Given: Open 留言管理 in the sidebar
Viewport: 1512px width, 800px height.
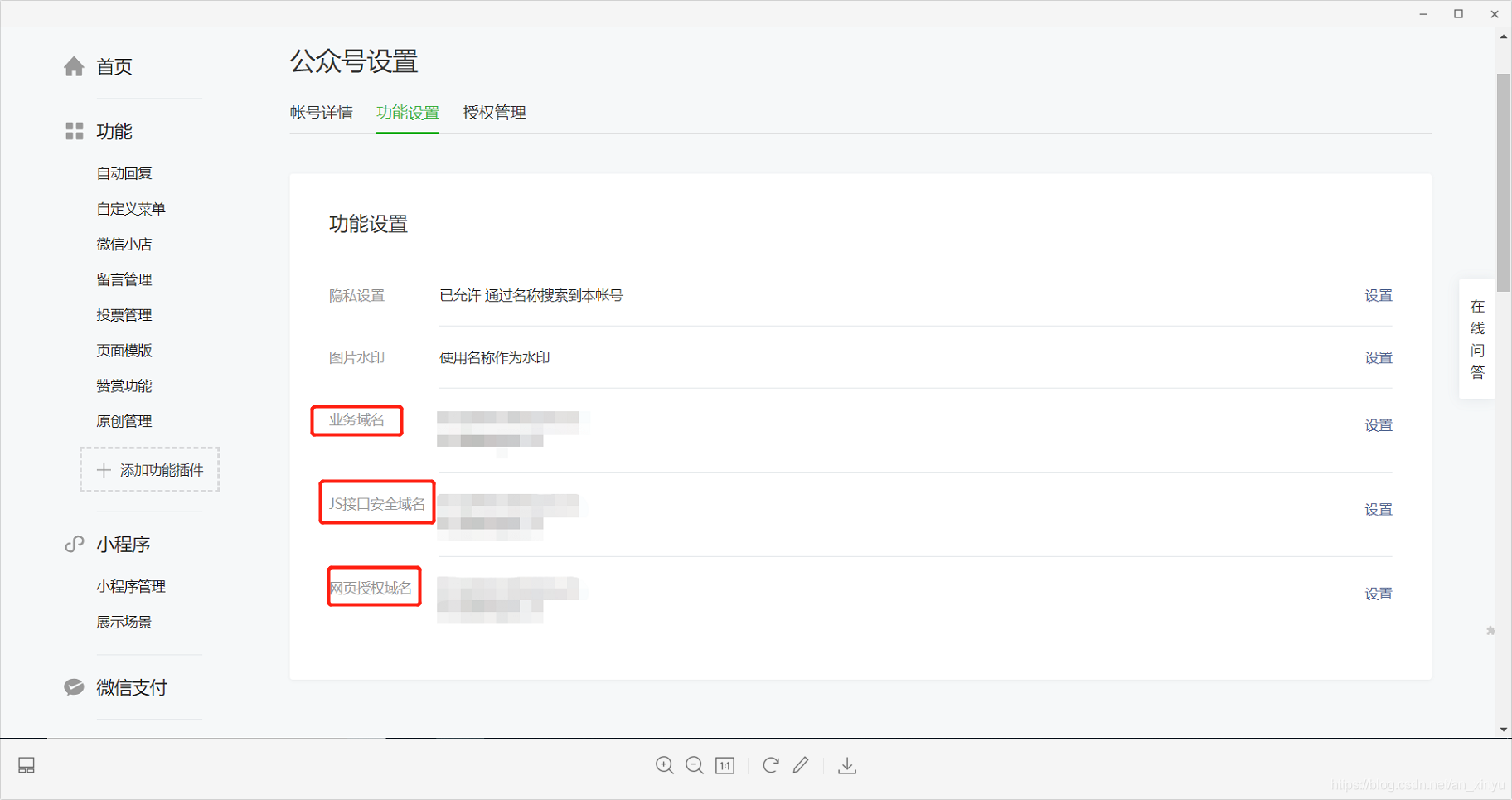Looking at the screenshot, I should pyautogui.click(x=124, y=279).
